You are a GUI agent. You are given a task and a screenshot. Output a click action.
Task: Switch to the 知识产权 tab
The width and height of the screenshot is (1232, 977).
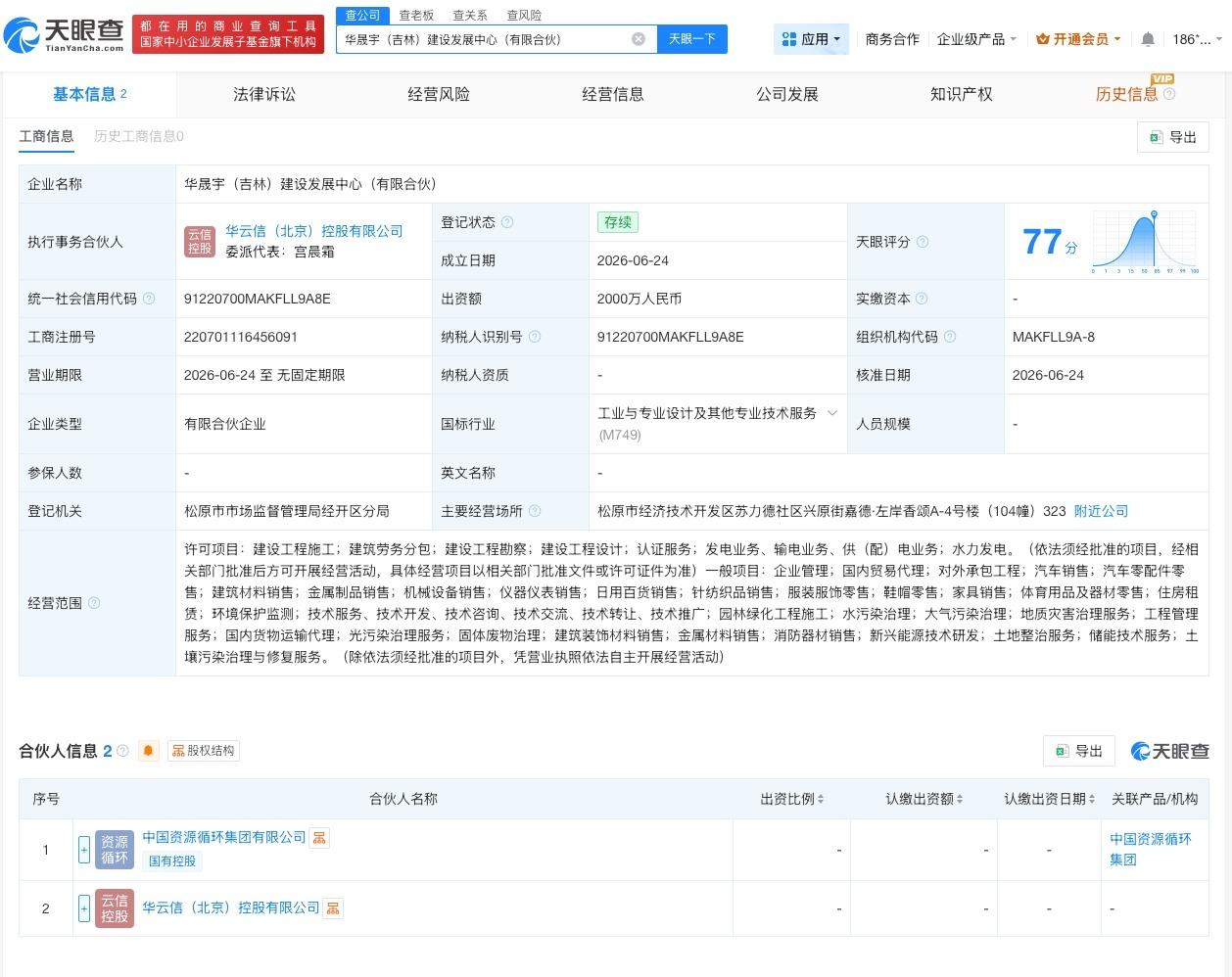tap(962, 94)
